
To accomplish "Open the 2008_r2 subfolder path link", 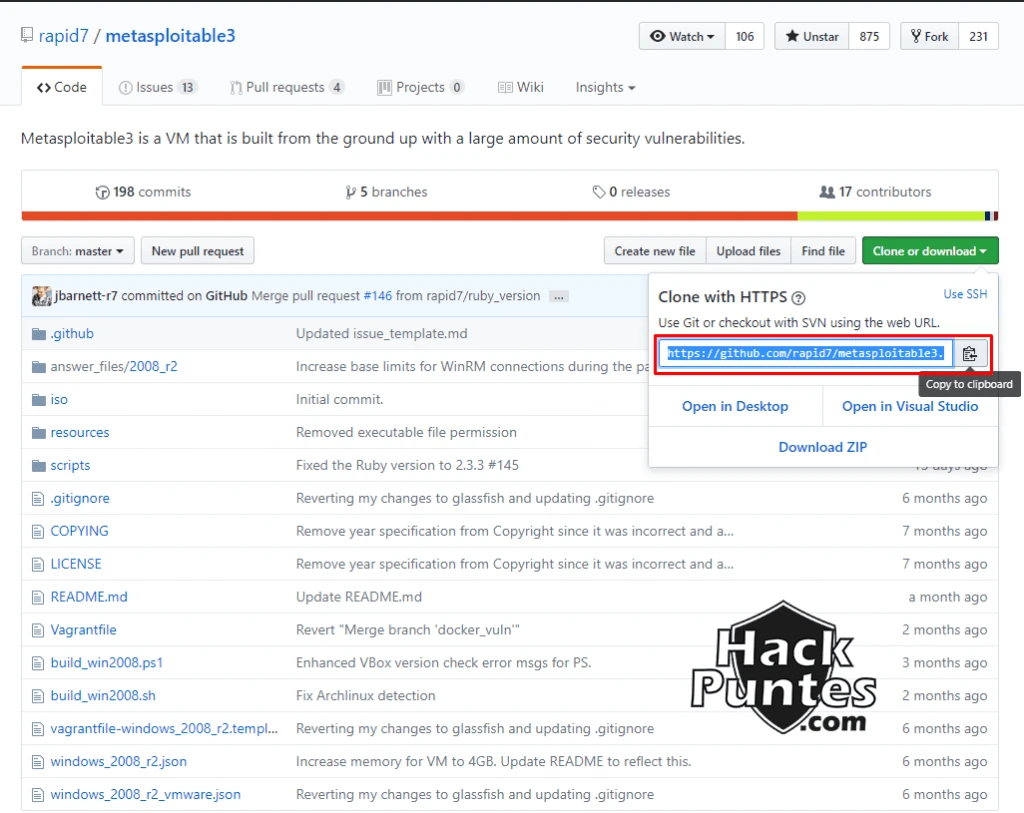I will [153, 366].
